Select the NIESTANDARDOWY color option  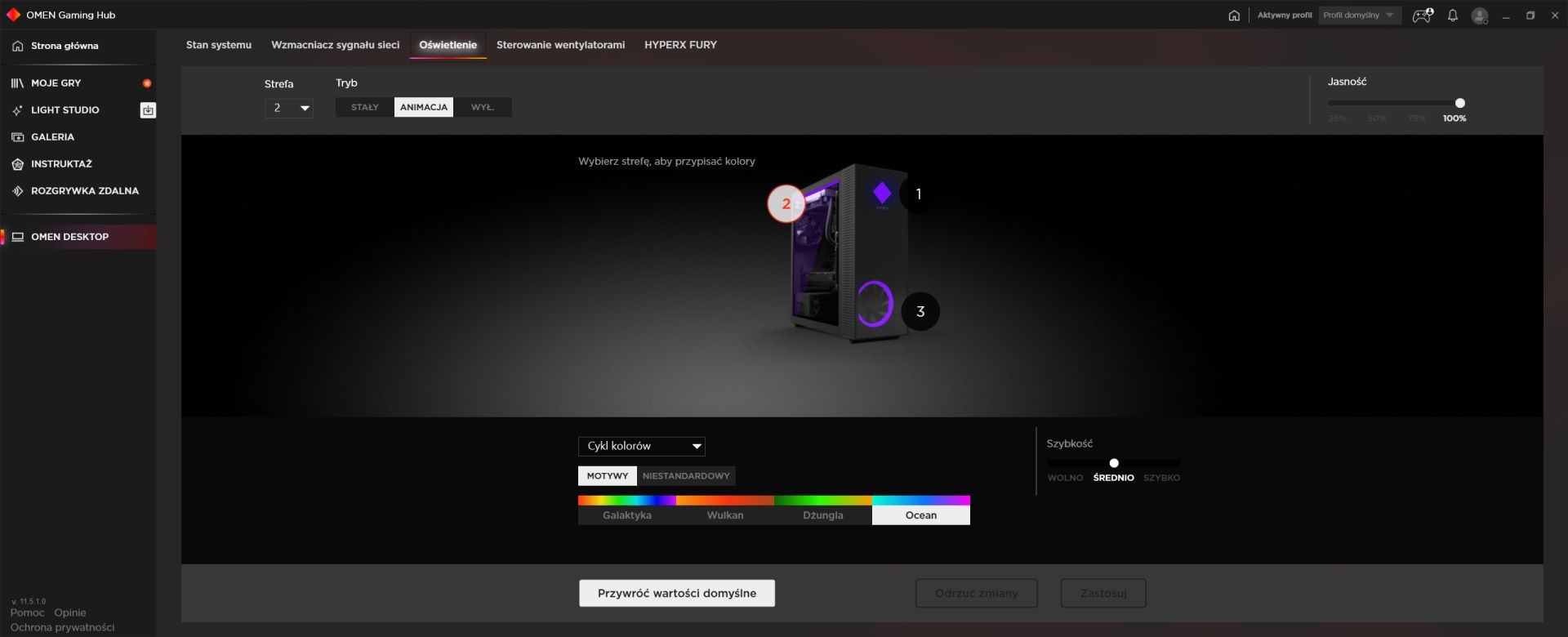[686, 476]
